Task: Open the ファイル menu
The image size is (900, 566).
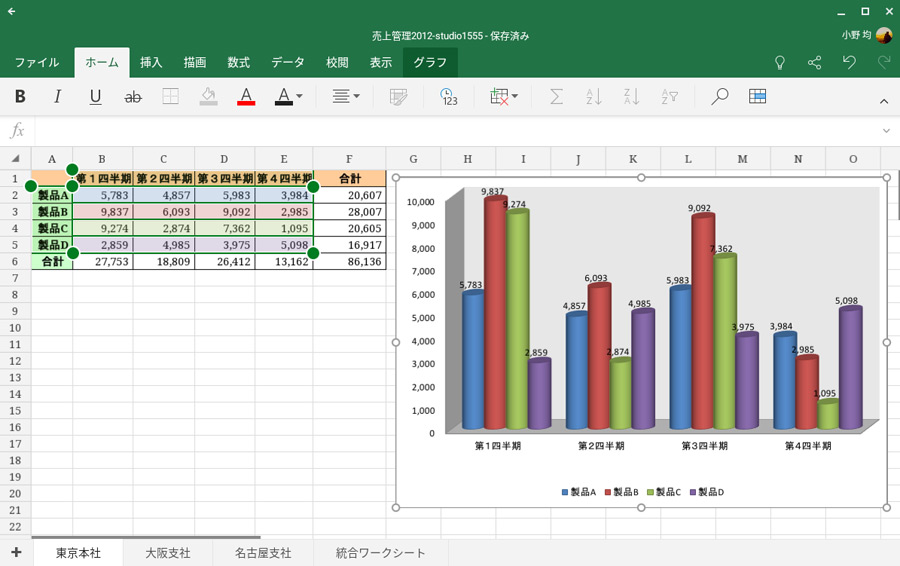Action: 37,62
